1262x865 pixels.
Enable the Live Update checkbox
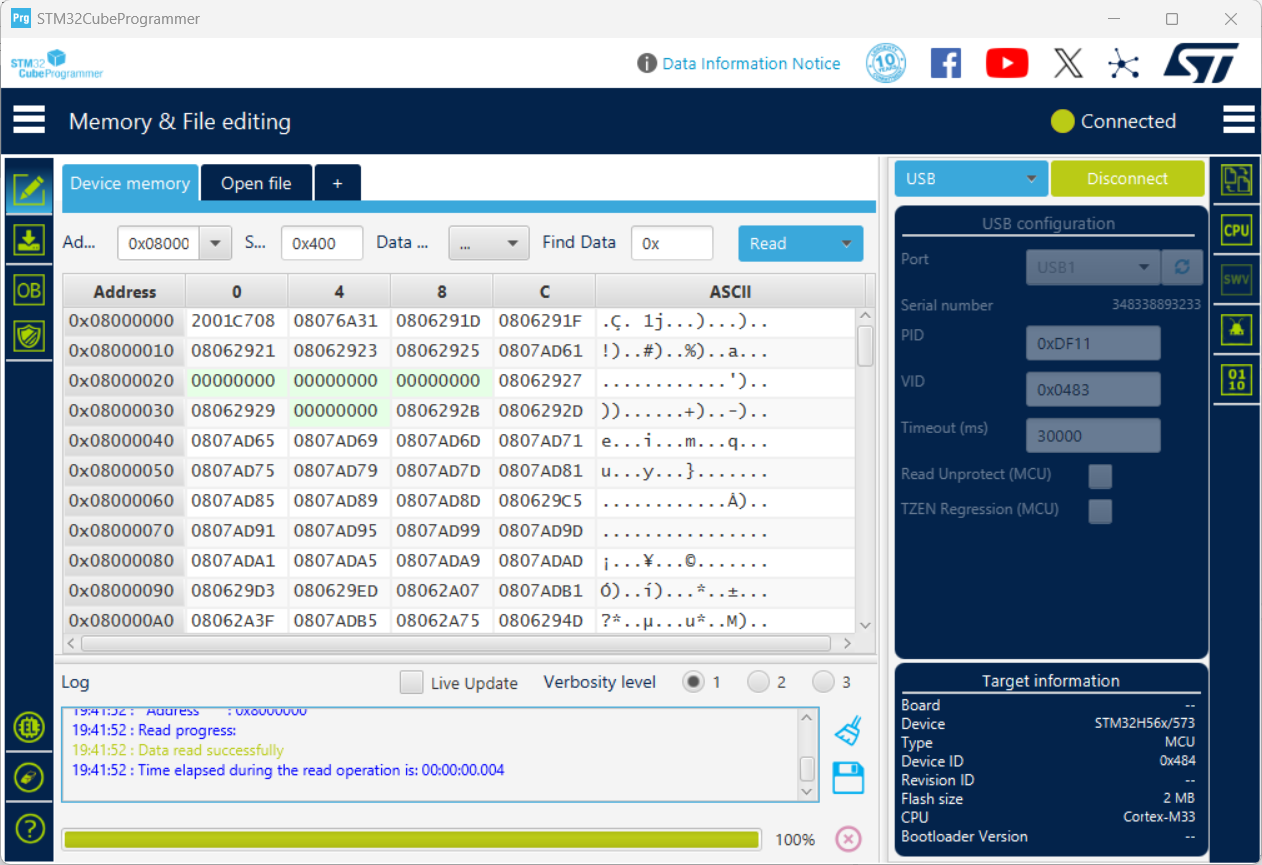point(411,683)
